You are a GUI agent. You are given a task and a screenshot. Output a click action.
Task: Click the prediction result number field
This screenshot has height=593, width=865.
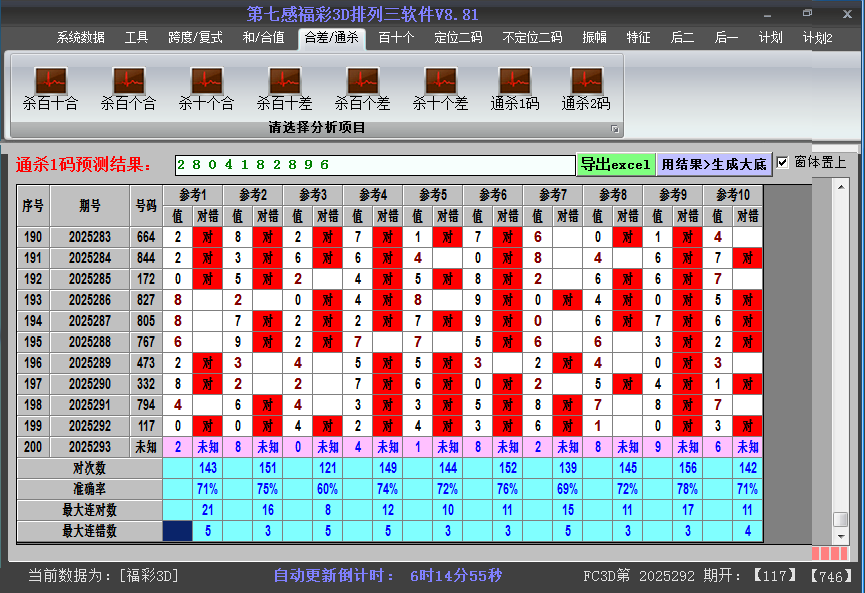pos(375,165)
